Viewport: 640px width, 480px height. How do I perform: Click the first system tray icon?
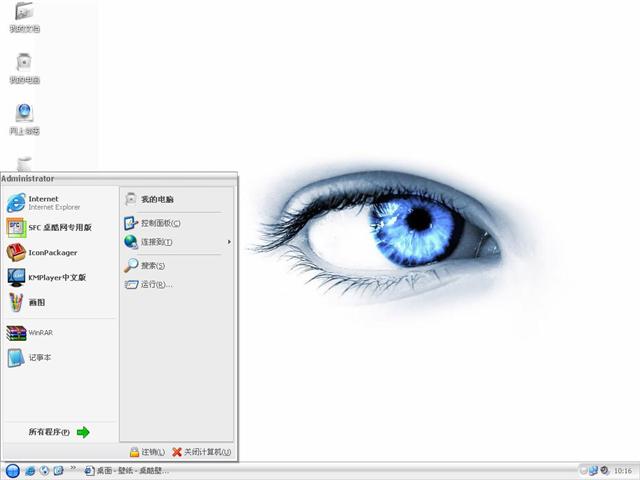click(x=584, y=471)
